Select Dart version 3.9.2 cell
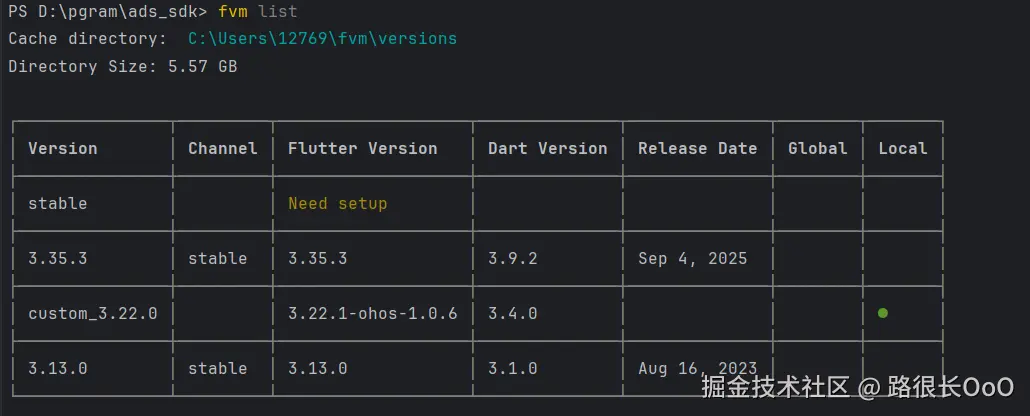Viewport: 1030px width, 416px height. 512,259
